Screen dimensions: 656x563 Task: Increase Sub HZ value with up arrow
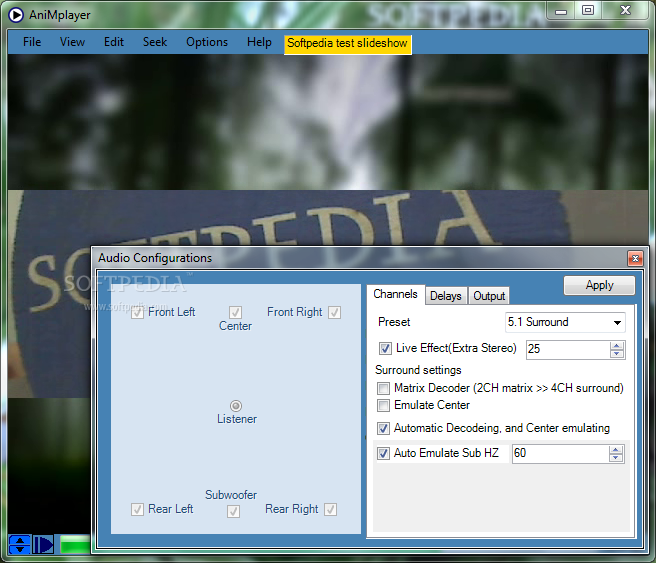tap(616, 450)
